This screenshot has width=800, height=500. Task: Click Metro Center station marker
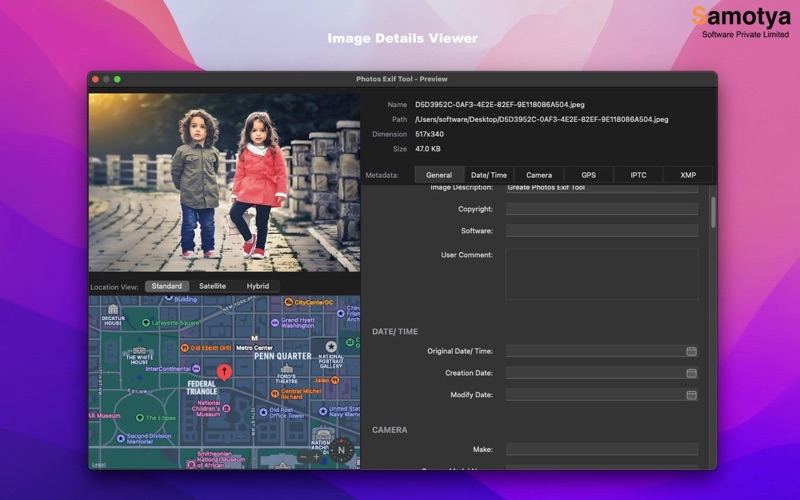click(255, 338)
